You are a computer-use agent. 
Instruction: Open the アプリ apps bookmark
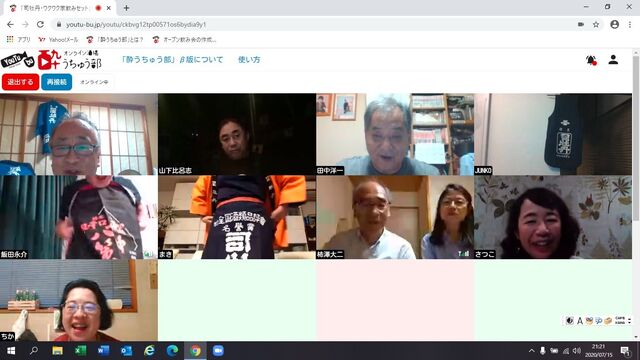[19, 39]
